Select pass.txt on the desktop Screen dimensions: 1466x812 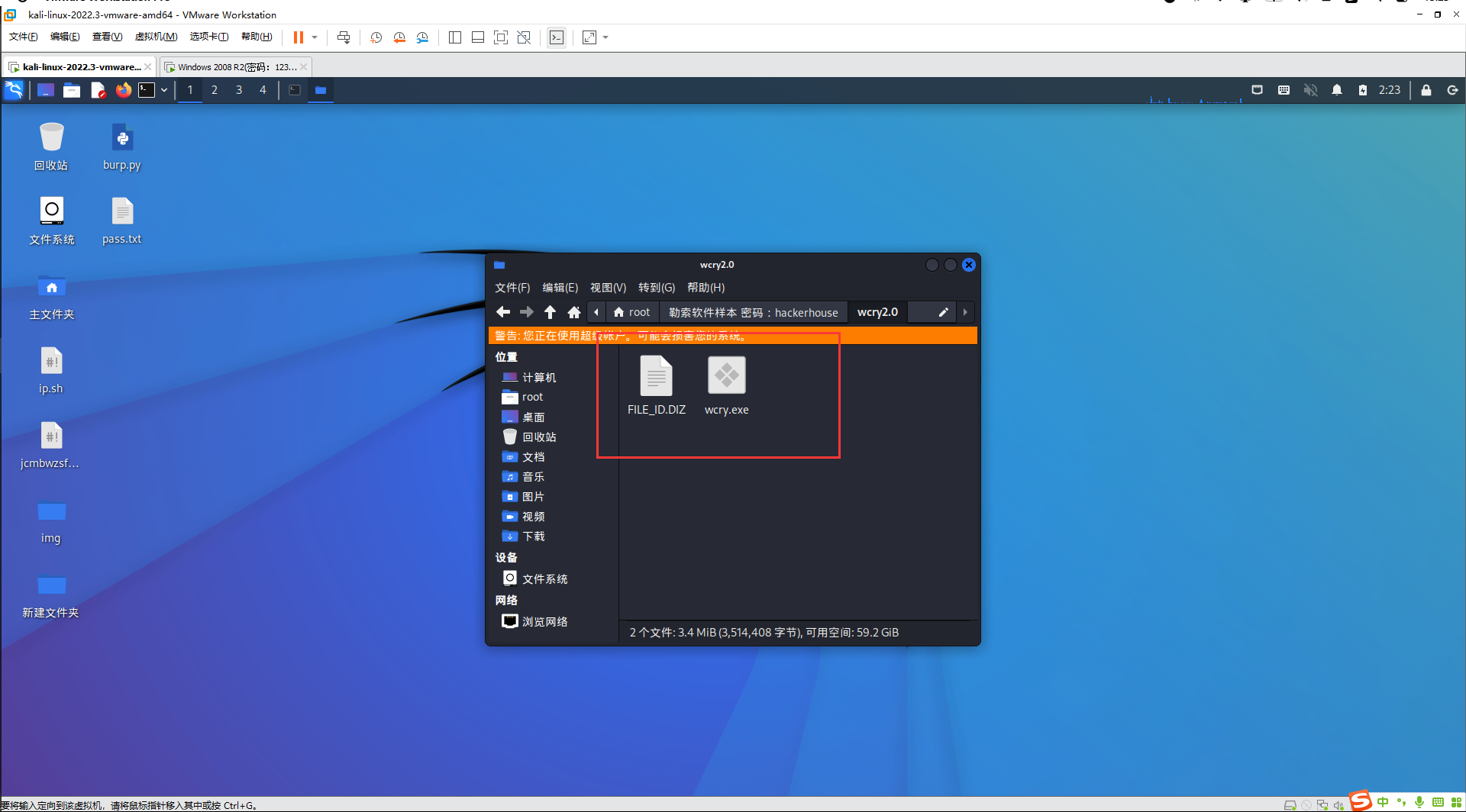(x=122, y=221)
